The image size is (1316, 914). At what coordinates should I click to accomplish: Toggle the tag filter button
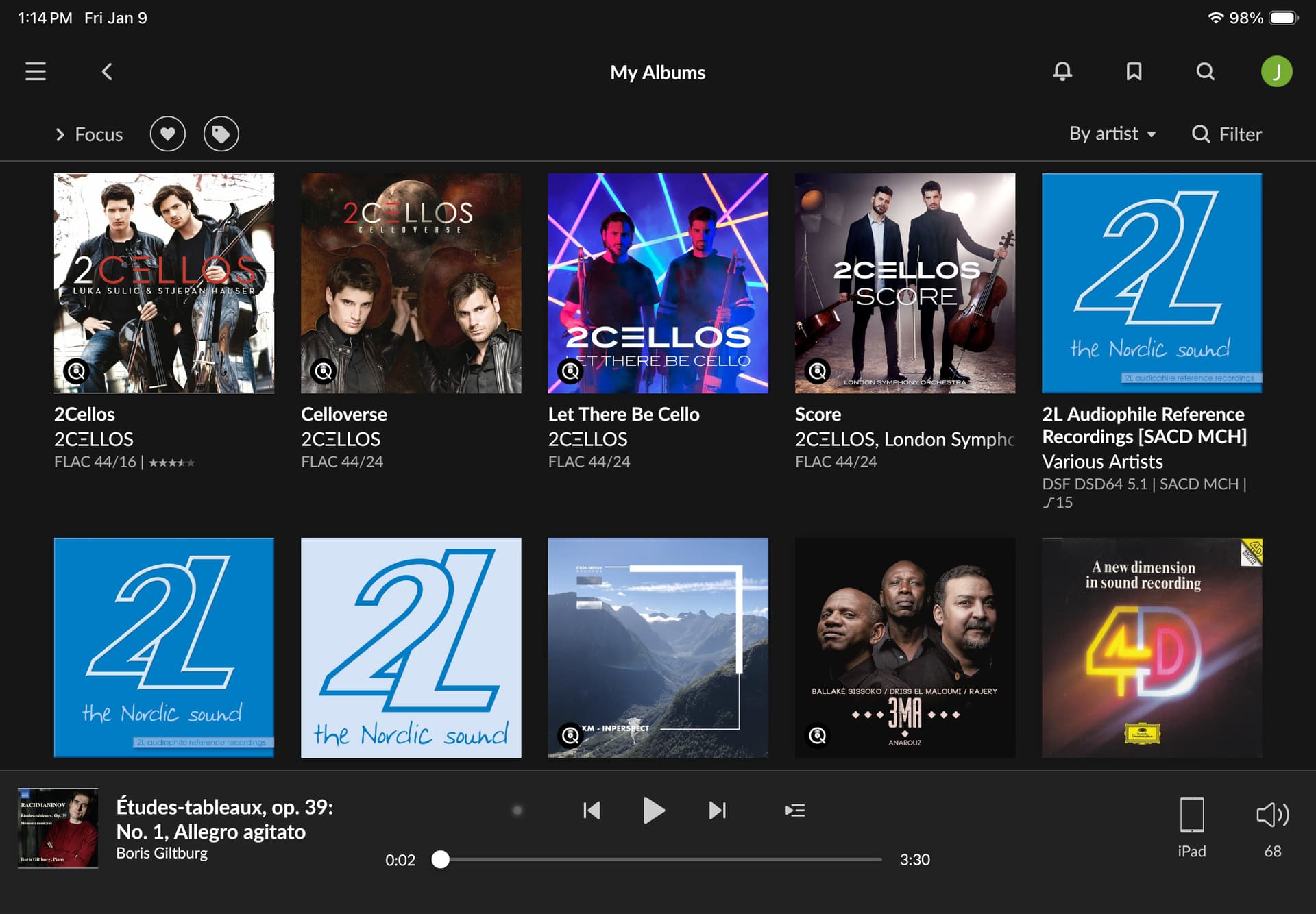pyautogui.click(x=221, y=134)
